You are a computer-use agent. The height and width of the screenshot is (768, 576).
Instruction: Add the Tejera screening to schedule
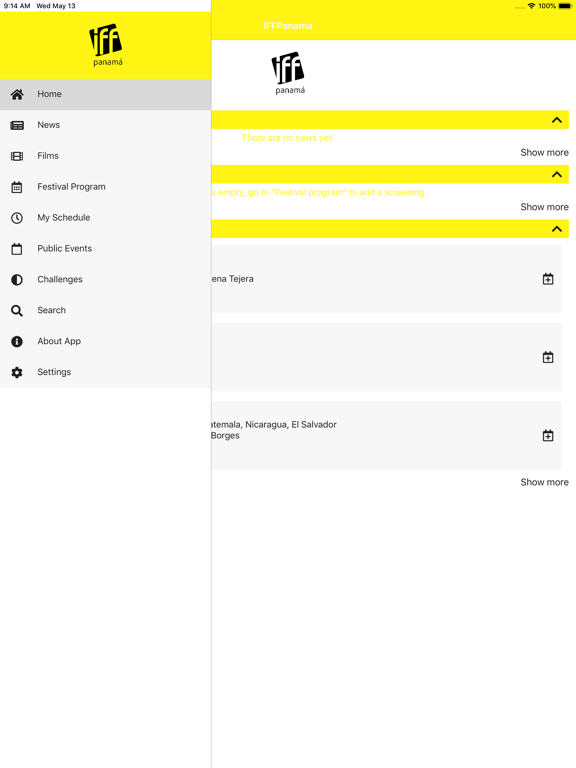pyautogui.click(x=548, y=279)
